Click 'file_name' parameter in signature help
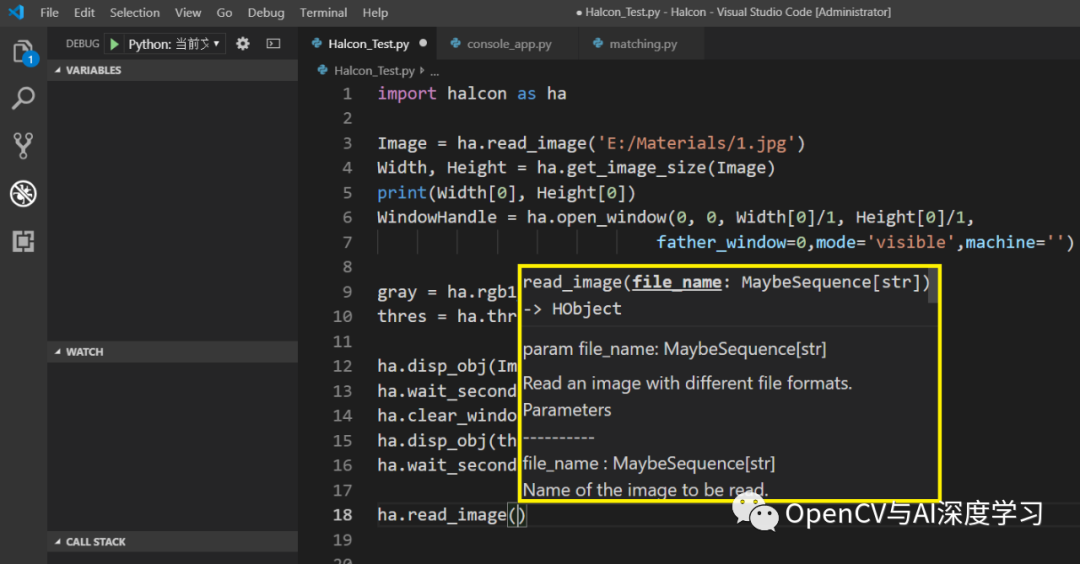 676,282
